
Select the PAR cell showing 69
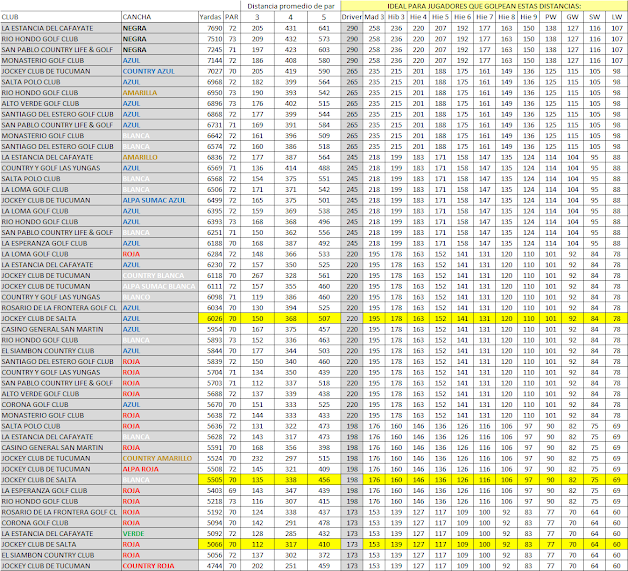pos(232,491)
